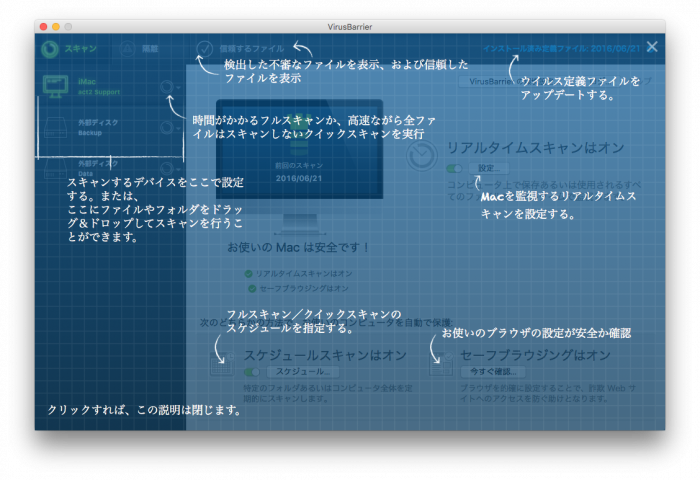Click the スケジュール... button
700x480 pixels.
pyautogui.click(x=303, y=371)
